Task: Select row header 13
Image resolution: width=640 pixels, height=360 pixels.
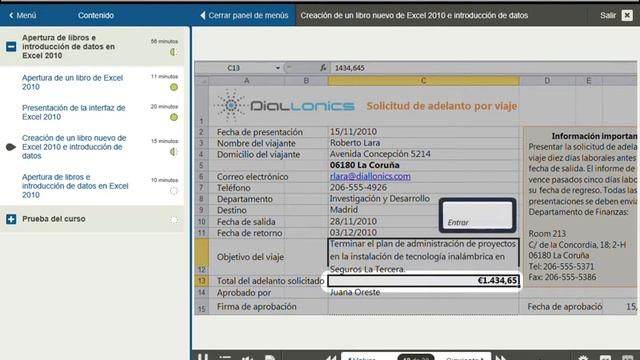Action: (202, 281)
